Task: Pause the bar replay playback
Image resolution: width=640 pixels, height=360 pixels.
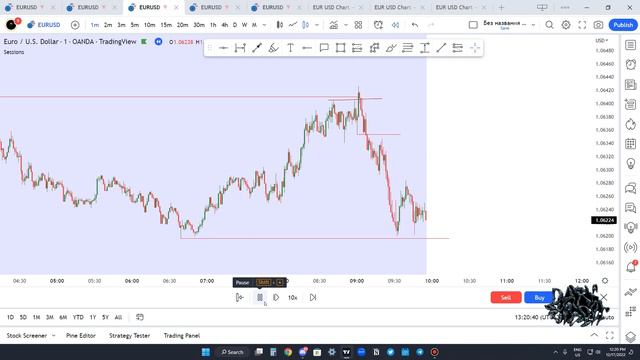Action: click(x=260, y=298)
